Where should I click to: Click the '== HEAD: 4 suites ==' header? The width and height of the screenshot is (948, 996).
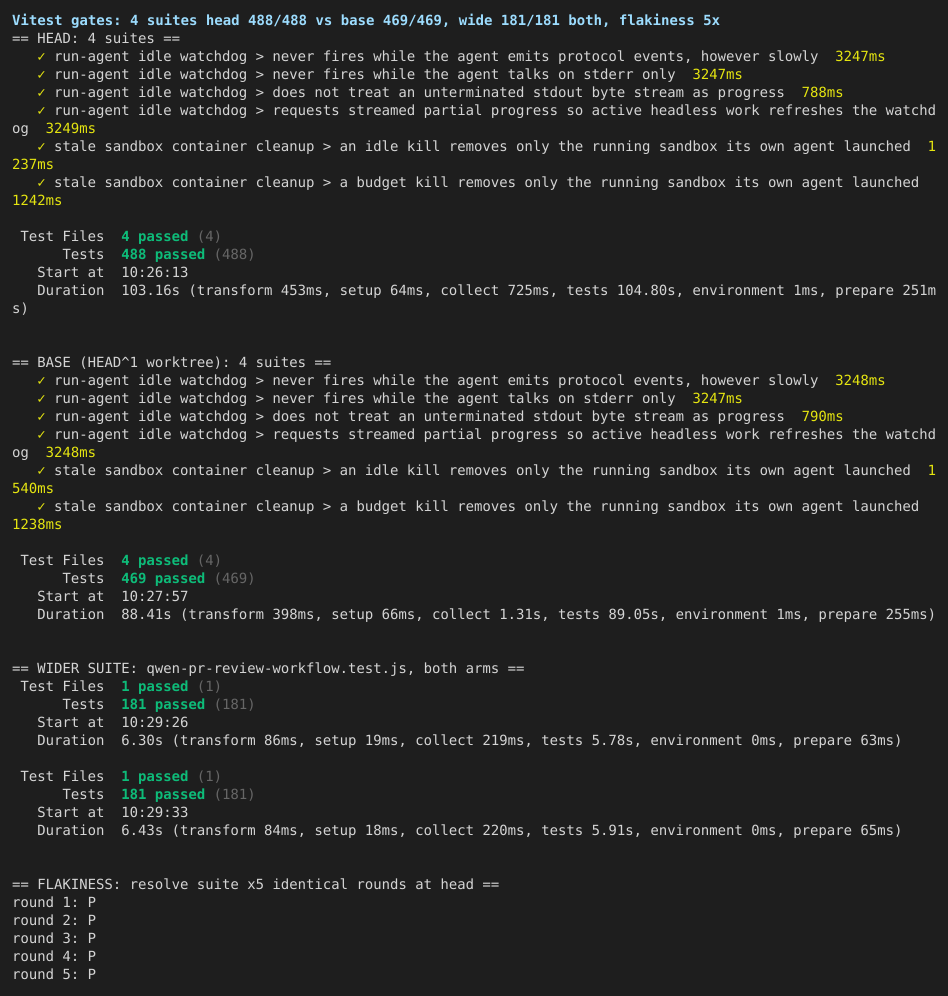click(96, 39)
